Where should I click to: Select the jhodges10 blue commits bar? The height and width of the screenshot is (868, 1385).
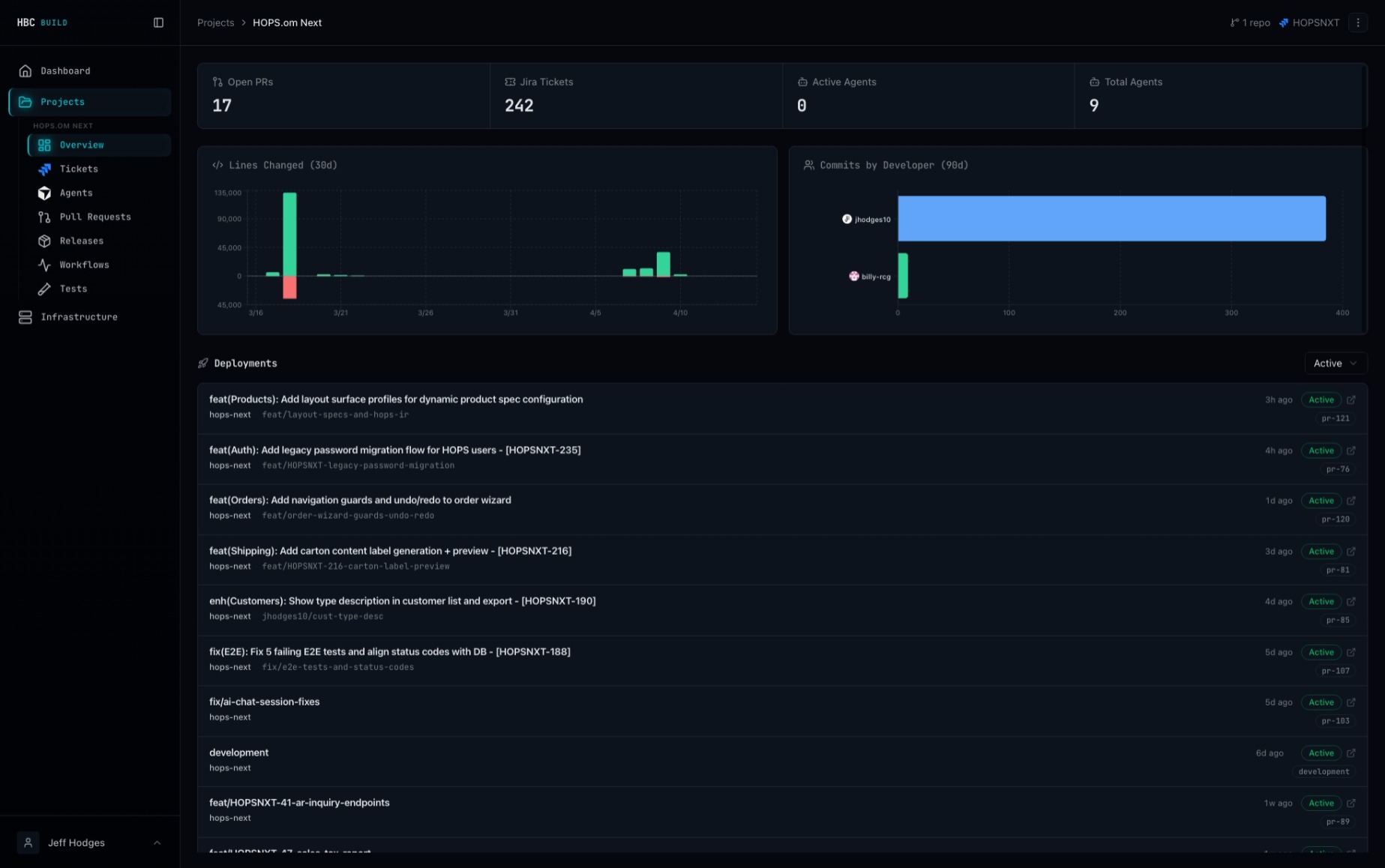coord(1111,218)
